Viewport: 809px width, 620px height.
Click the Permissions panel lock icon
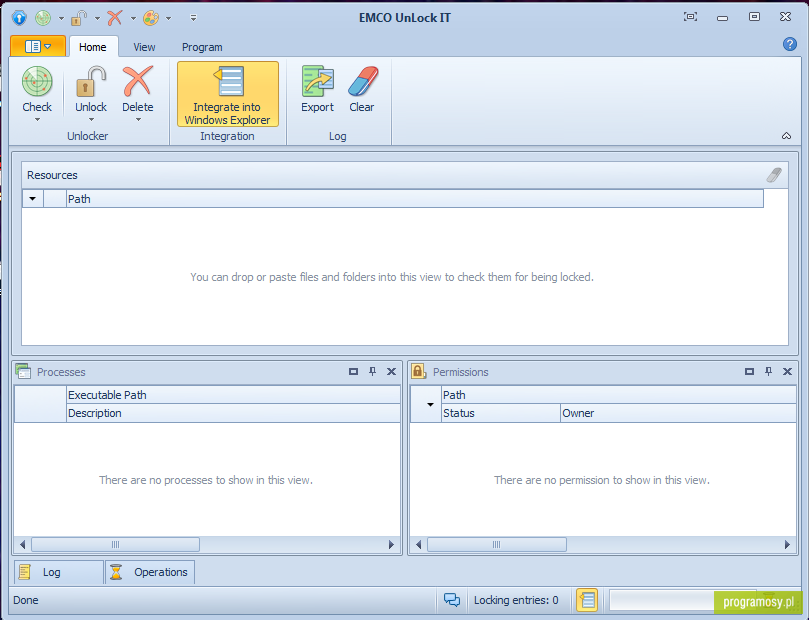[418, 371]
